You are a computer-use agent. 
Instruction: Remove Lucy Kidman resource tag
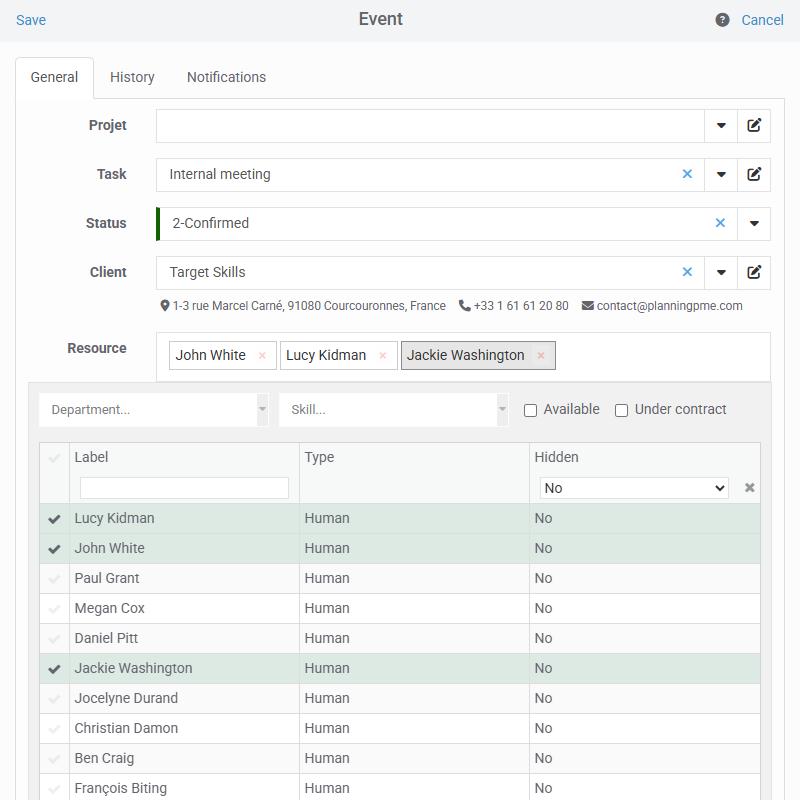pos(383,356)
